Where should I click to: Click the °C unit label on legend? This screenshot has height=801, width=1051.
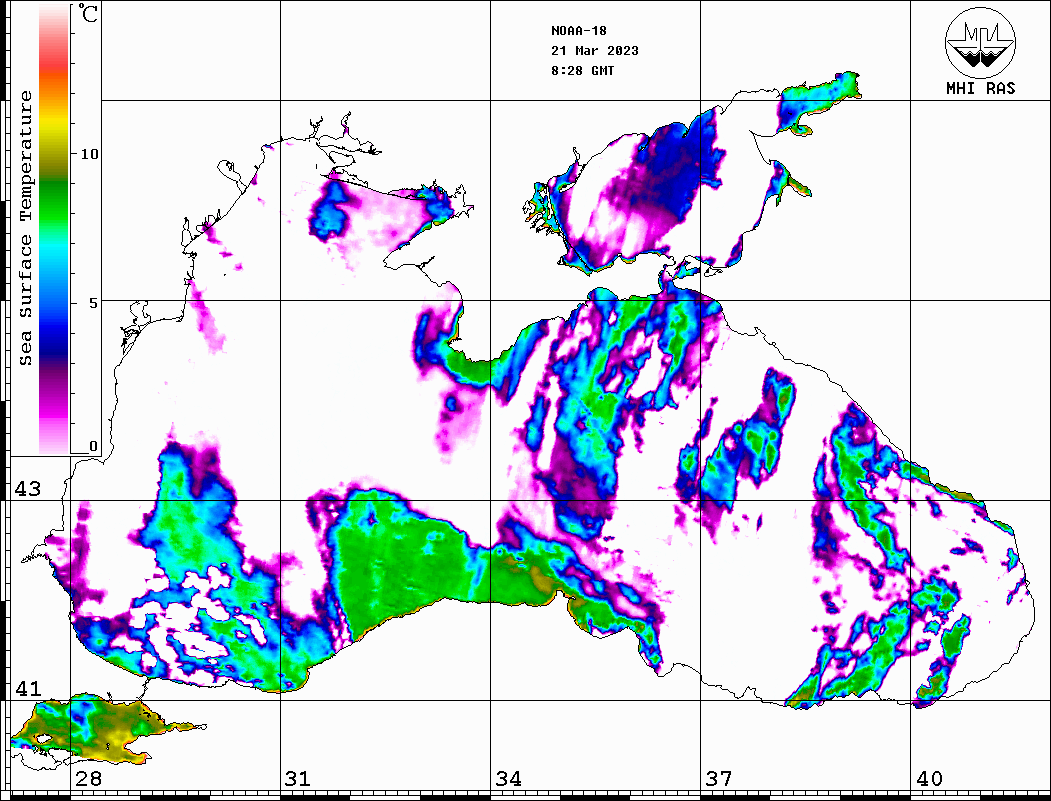tap(88, 13)
